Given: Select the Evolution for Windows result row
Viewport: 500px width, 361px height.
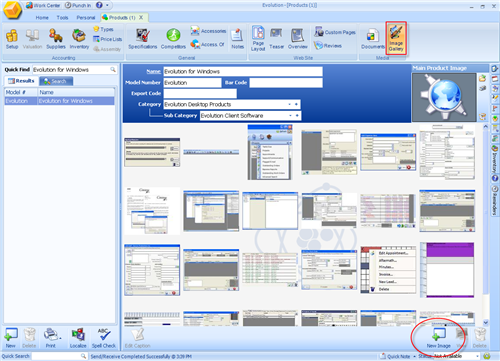Looking at the screenshot, I should 59,101.
